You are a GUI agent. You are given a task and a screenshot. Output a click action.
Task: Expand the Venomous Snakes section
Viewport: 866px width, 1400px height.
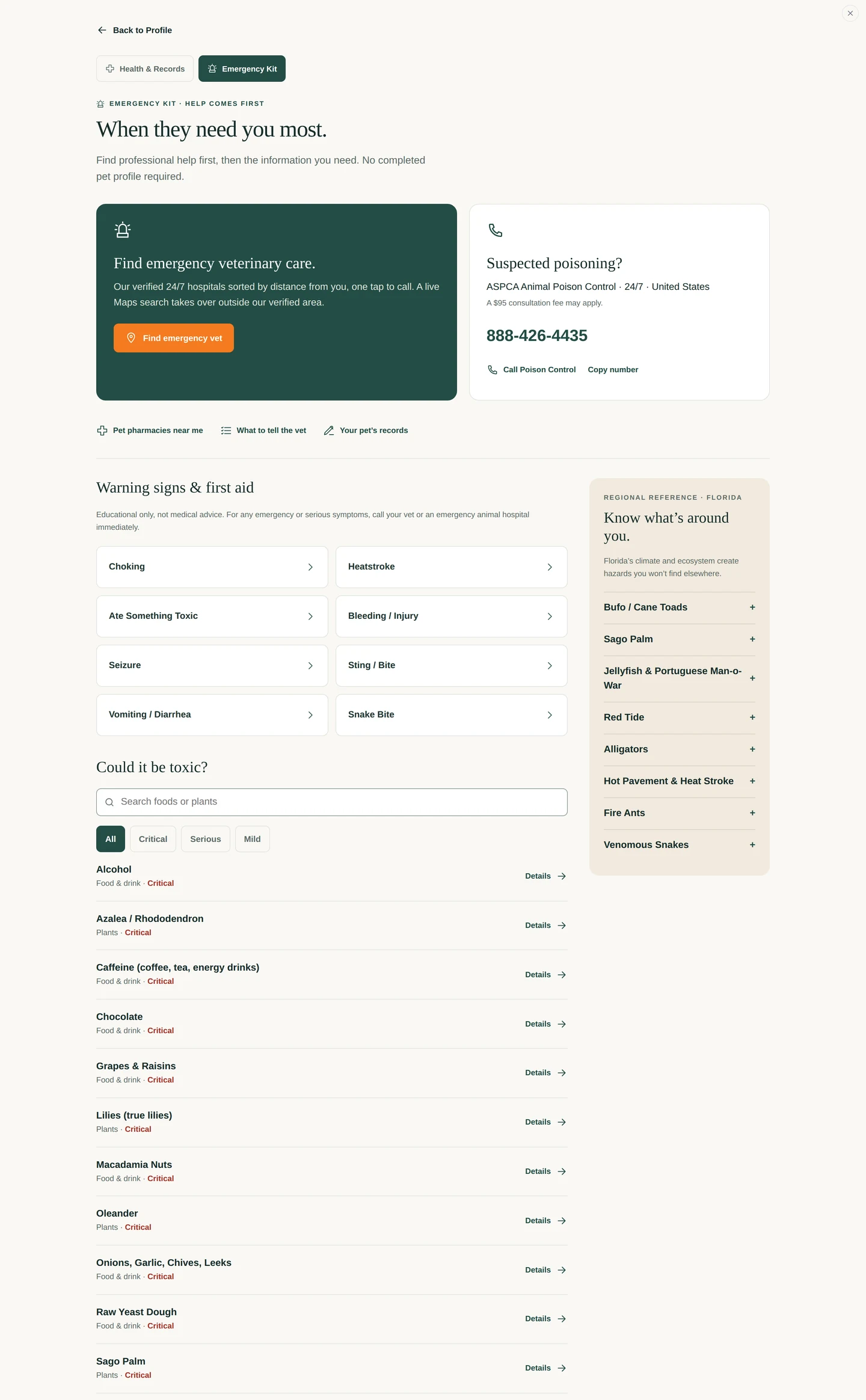coord(680,845)
